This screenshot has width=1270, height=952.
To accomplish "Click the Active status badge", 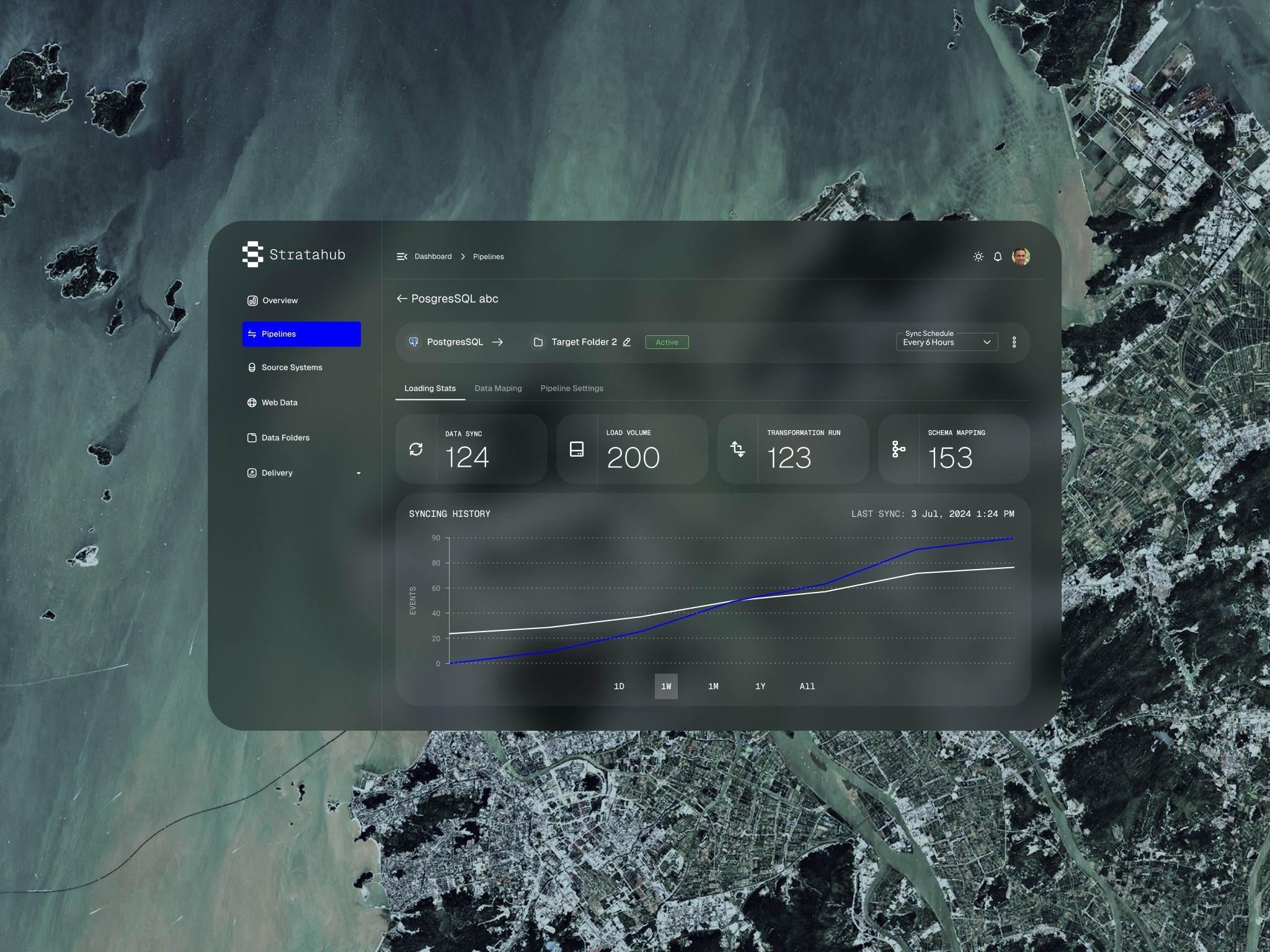I will click(x=667, y=342).
